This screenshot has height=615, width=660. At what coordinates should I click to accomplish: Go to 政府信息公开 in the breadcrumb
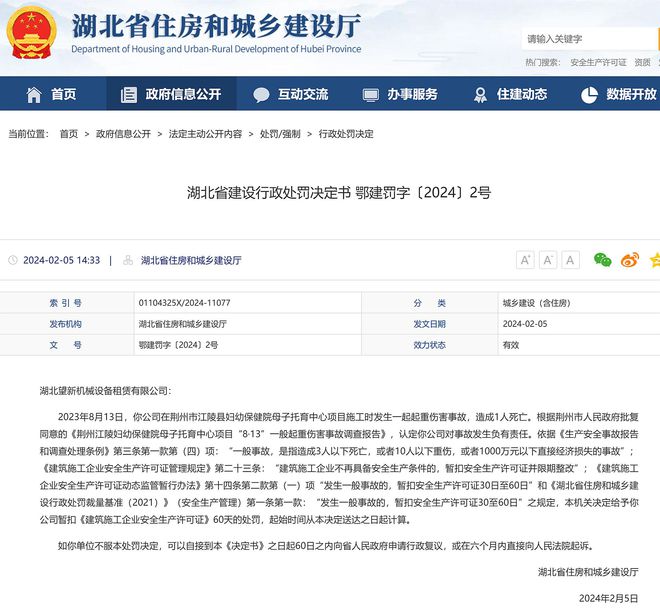(123, 134)
